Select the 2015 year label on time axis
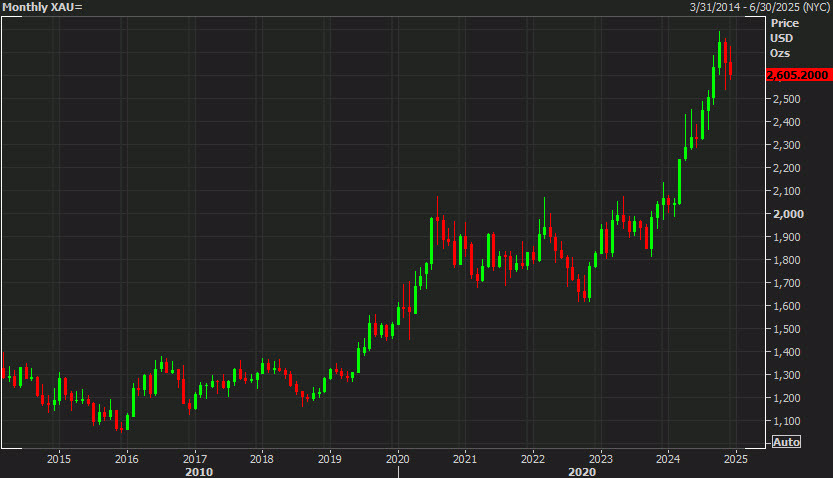Viewport: 833px width, 478px height. 58,459
